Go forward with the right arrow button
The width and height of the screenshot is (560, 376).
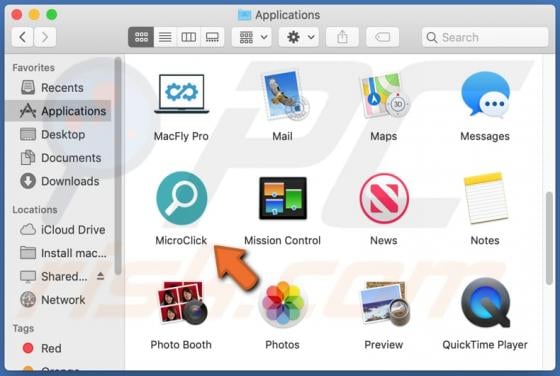click(x=45, y=37)
